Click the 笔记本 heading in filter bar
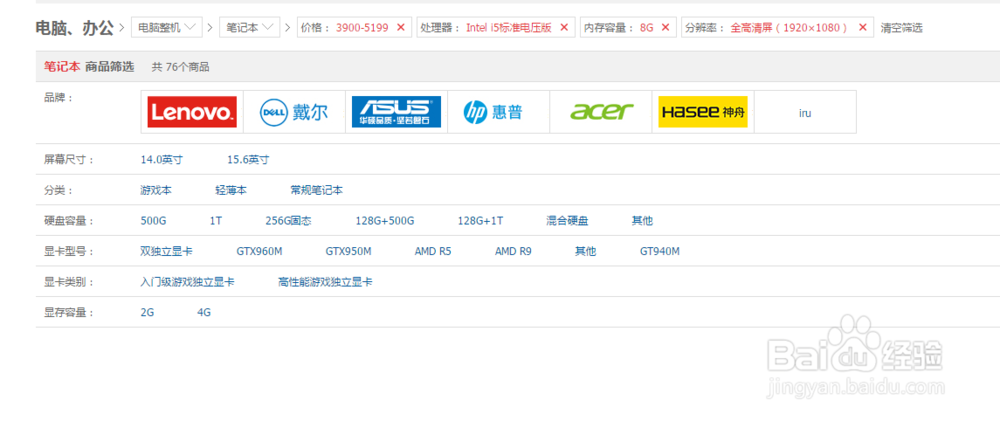The image size is (1000, 421). coord(62,66)
